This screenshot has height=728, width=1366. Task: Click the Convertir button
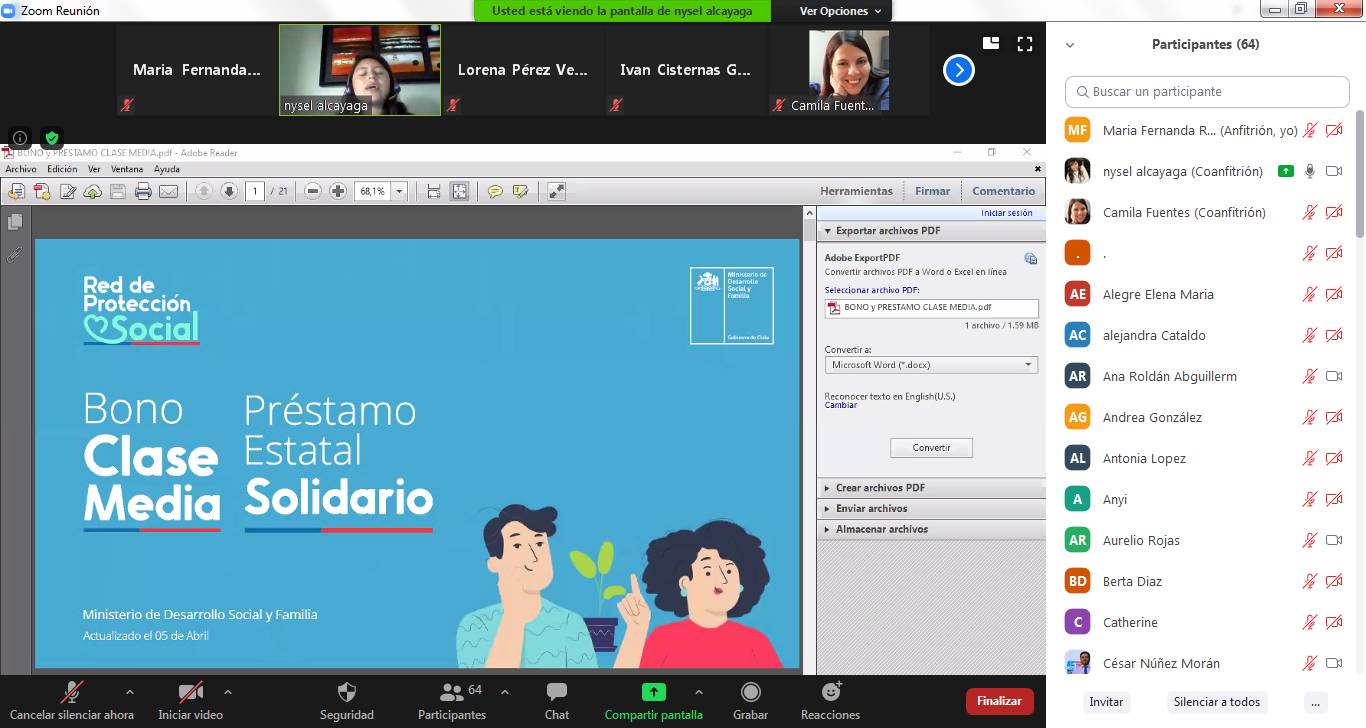click(x=931, y=448)
